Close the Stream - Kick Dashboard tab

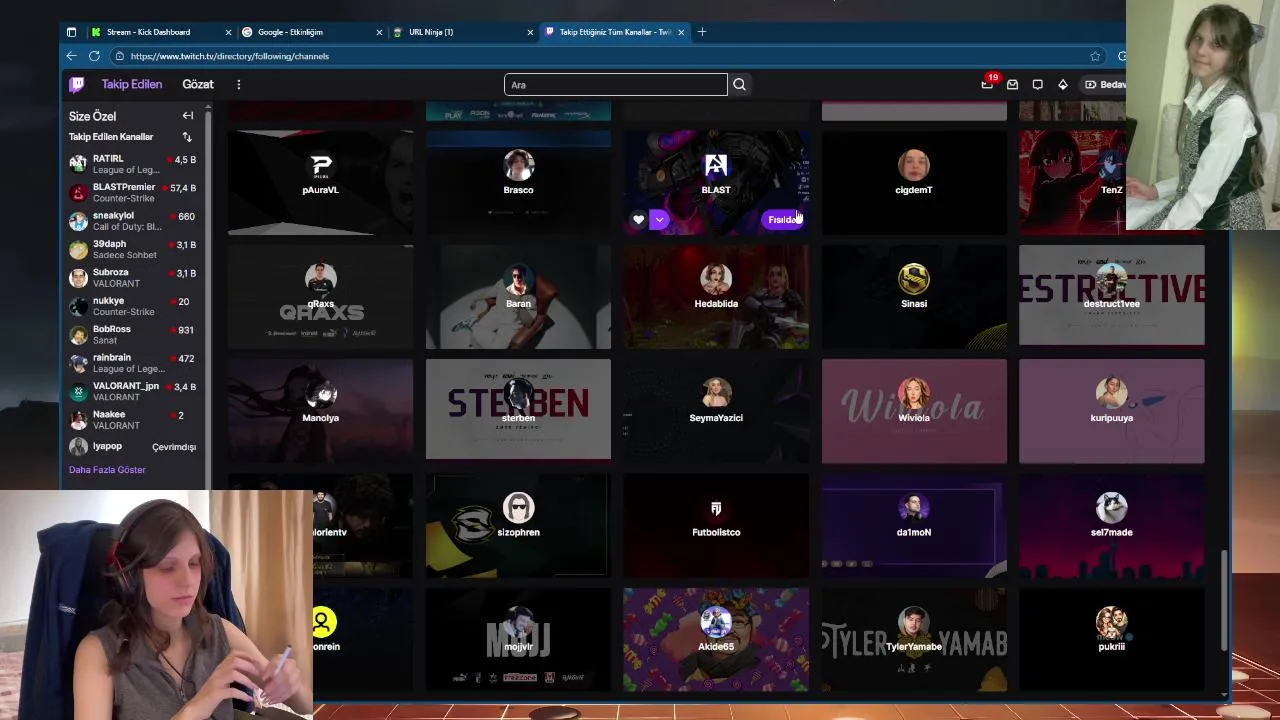228,32
